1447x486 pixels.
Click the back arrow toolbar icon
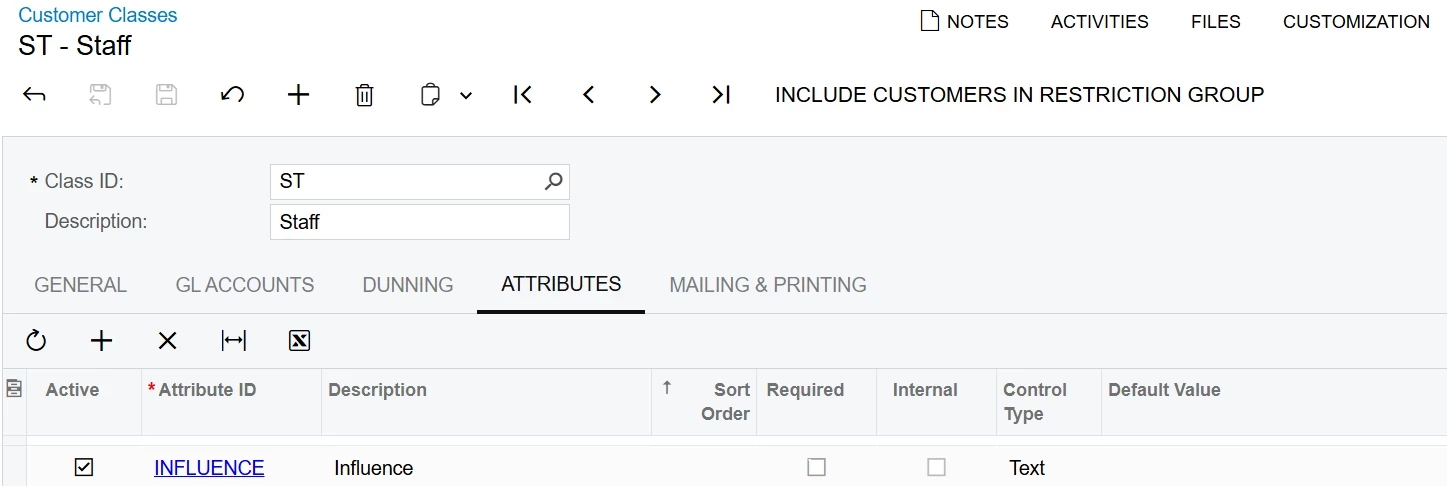click(x=34, y=95)
